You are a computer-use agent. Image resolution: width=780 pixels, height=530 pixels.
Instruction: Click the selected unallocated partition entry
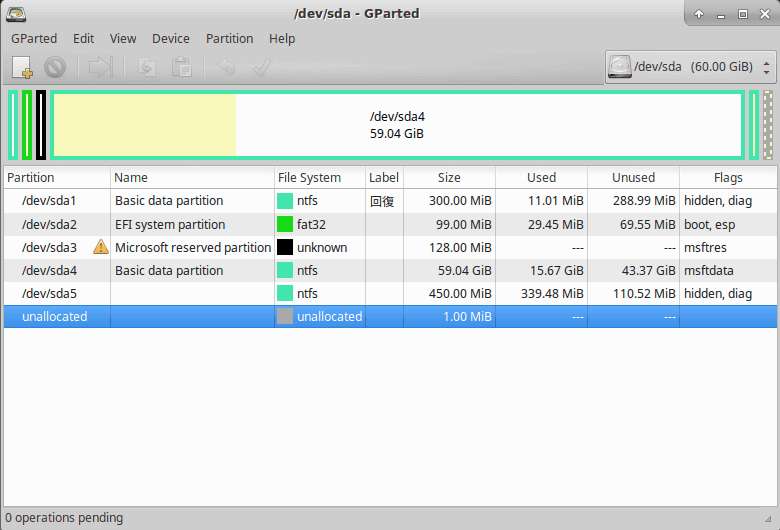tap(390, 316)
